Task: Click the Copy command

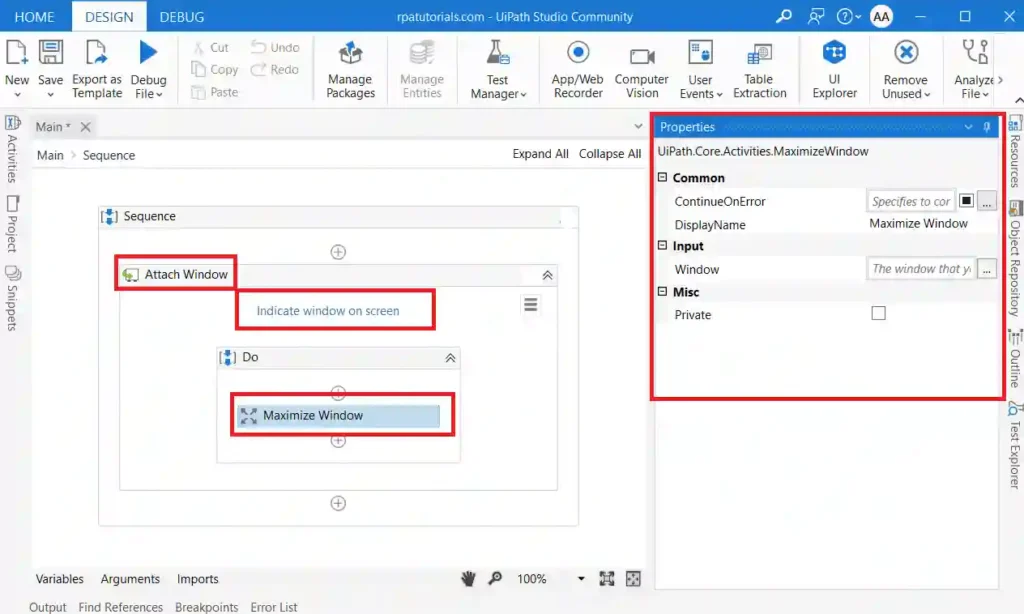Action: (215, 69)
